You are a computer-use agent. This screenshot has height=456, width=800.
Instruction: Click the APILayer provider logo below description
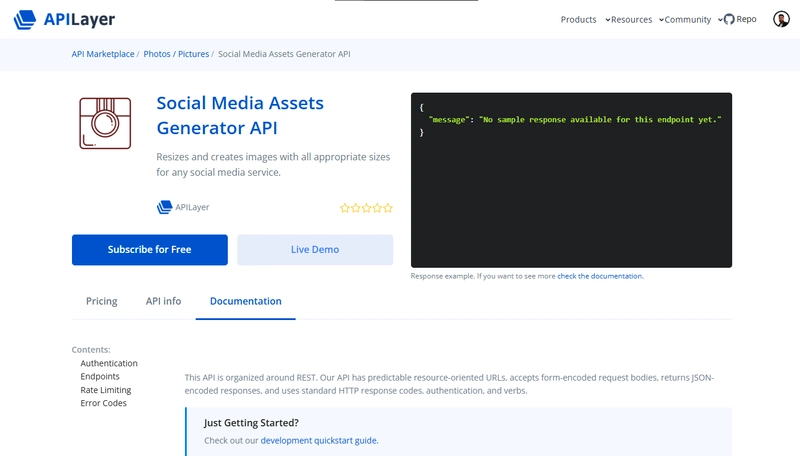pos(164,207)
